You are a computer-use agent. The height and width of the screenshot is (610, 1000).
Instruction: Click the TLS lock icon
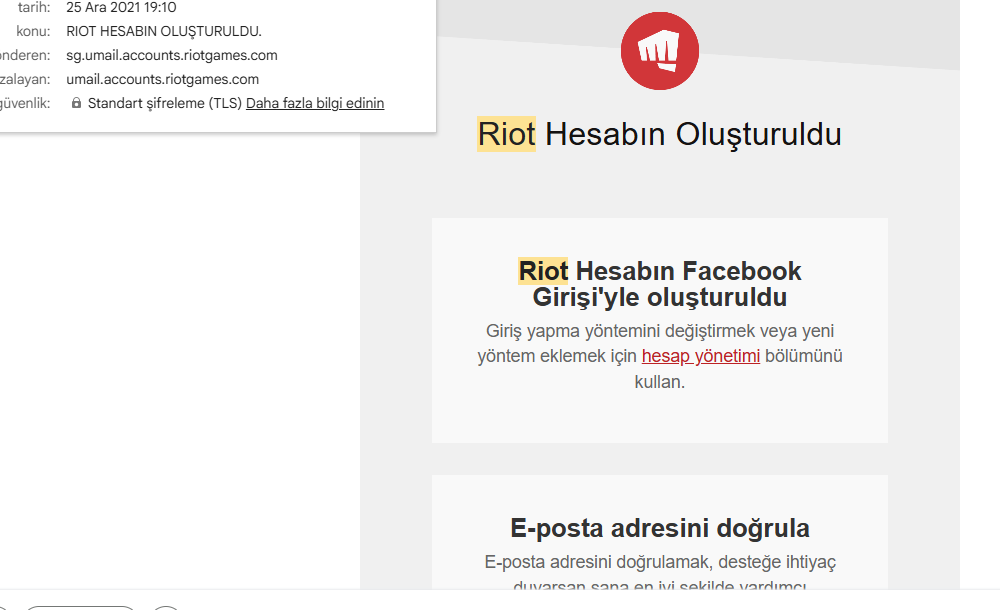[x=77, y=103]
